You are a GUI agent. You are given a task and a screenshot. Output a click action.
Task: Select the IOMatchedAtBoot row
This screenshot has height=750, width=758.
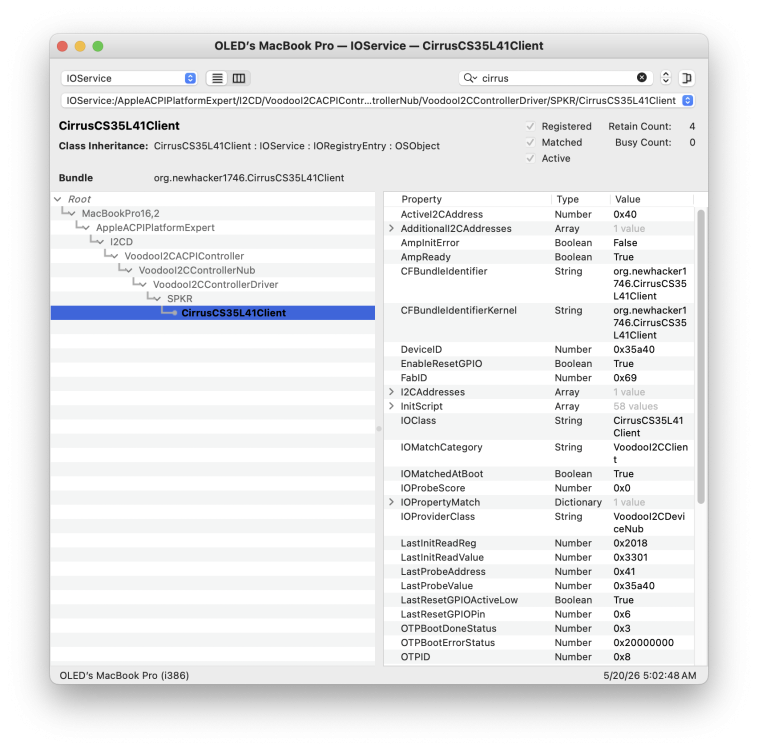coord(539,474)
